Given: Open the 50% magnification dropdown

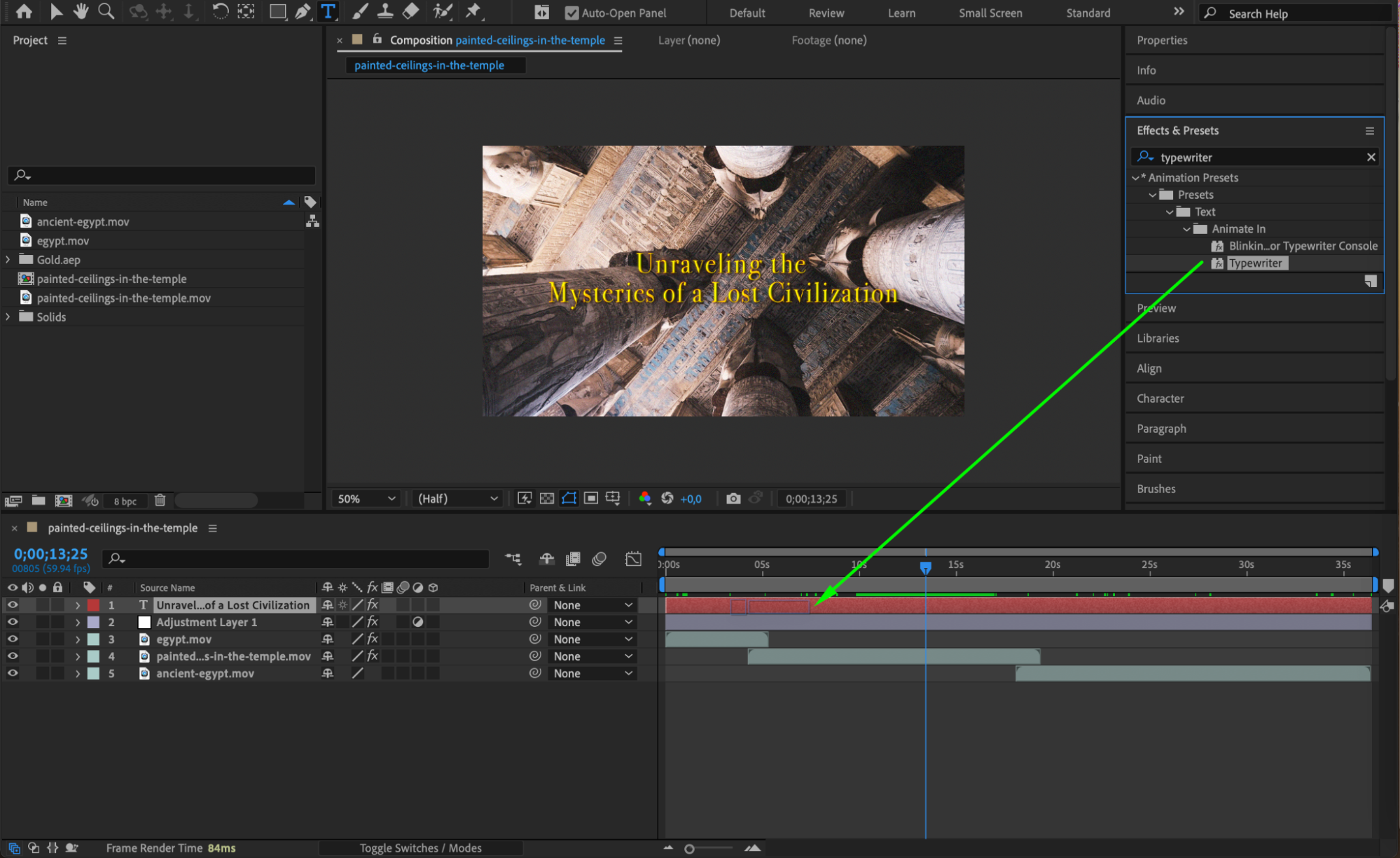Looking at the screenshot, I should 366,499.
